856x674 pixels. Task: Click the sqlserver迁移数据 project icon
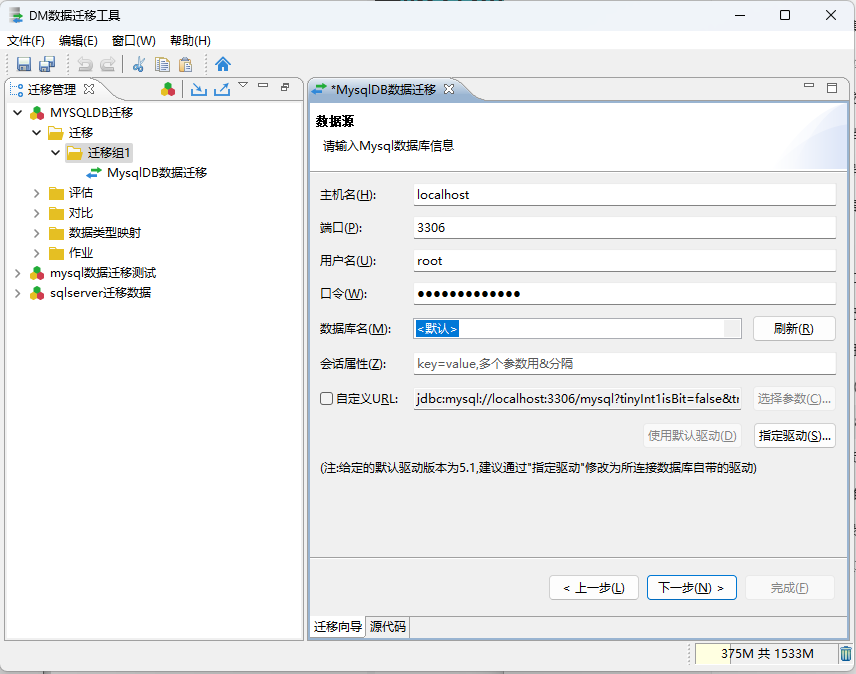pyautogui.click(x=37, y=293)
